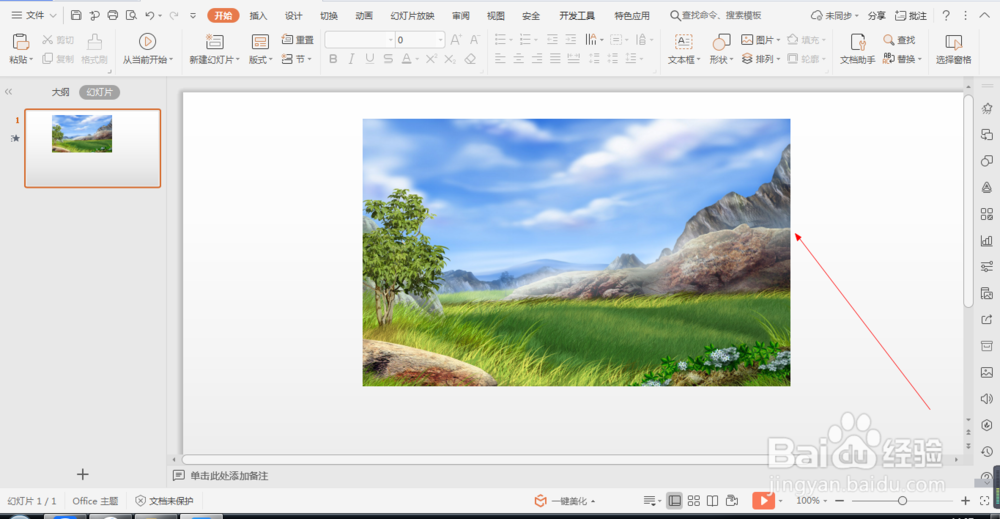Click the Comments (批注) button

tap(911, 15)
